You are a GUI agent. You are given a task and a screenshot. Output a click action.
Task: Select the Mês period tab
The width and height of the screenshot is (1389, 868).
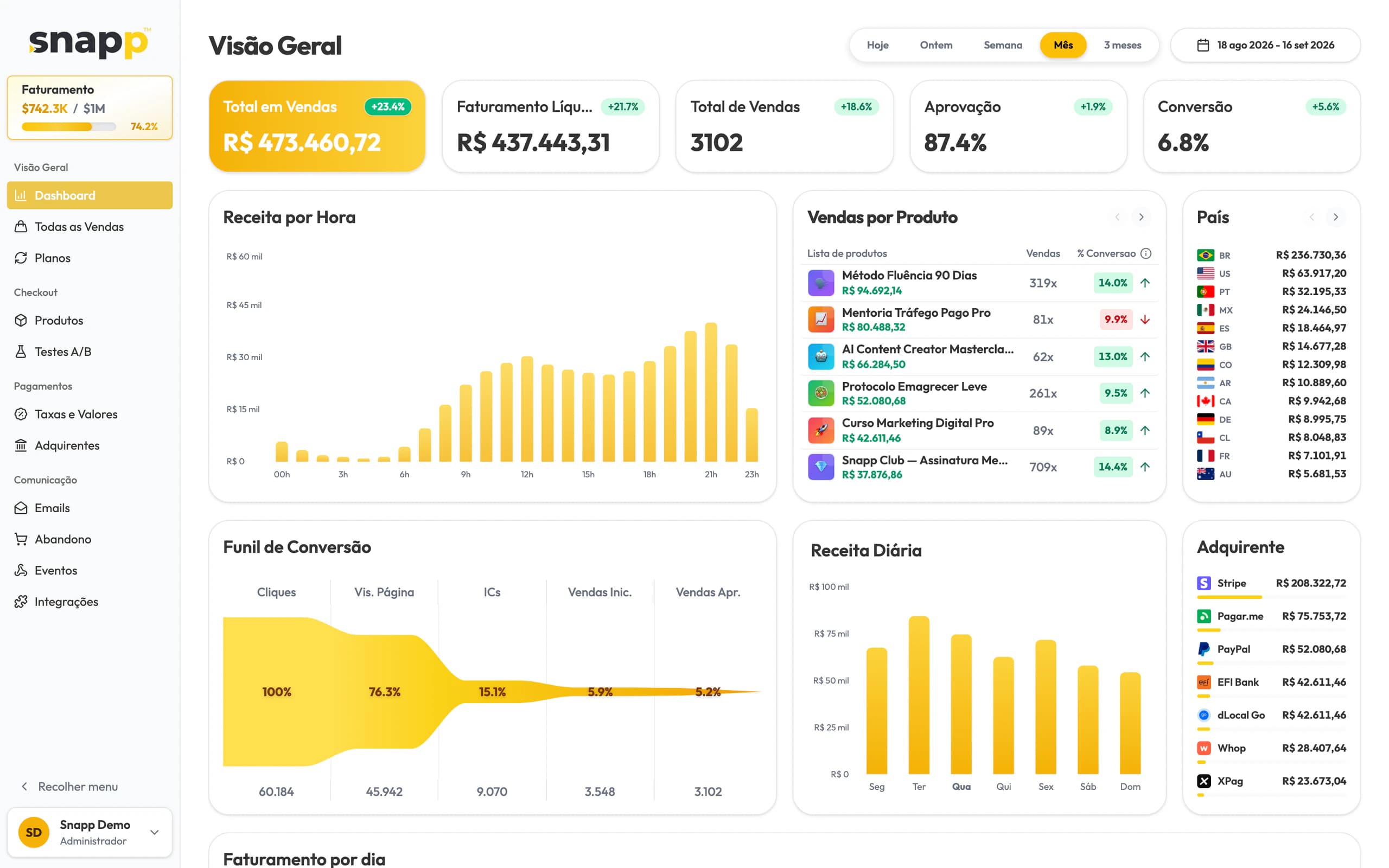(1063, 45)
